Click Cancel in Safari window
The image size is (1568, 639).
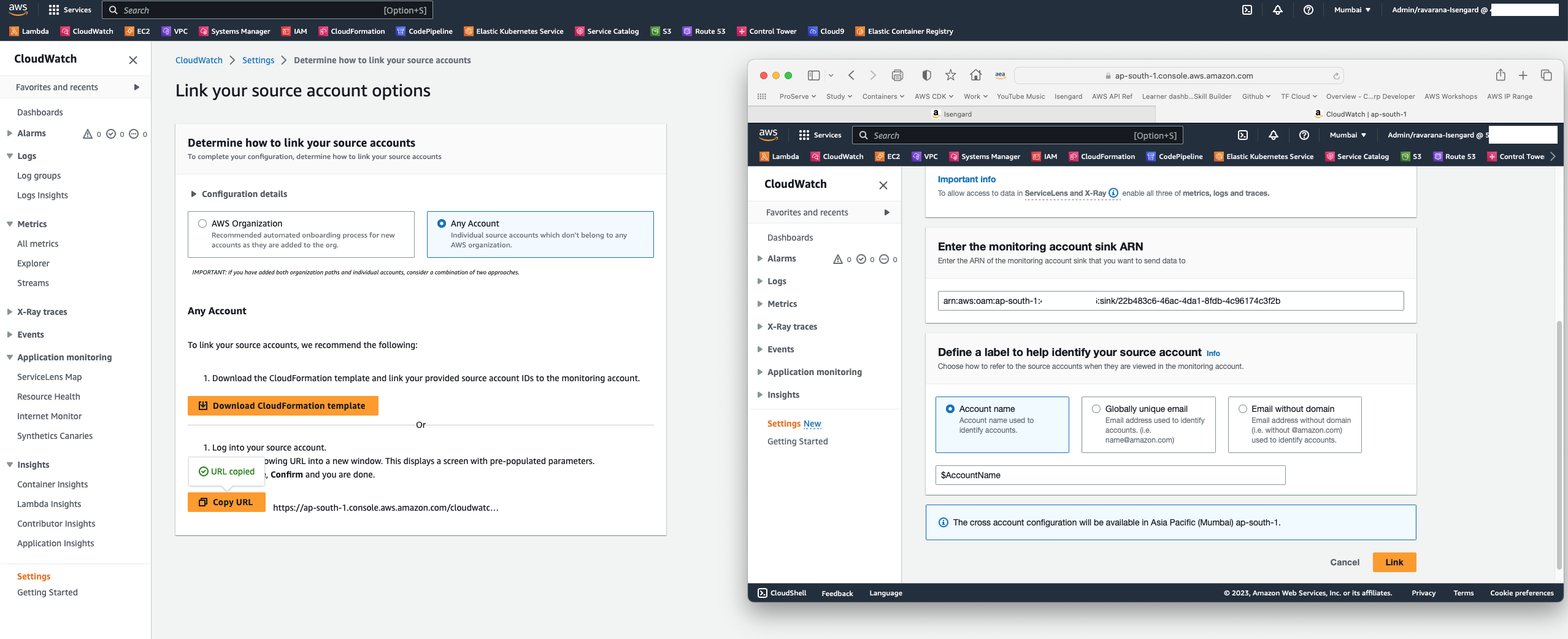point(1345,562)
